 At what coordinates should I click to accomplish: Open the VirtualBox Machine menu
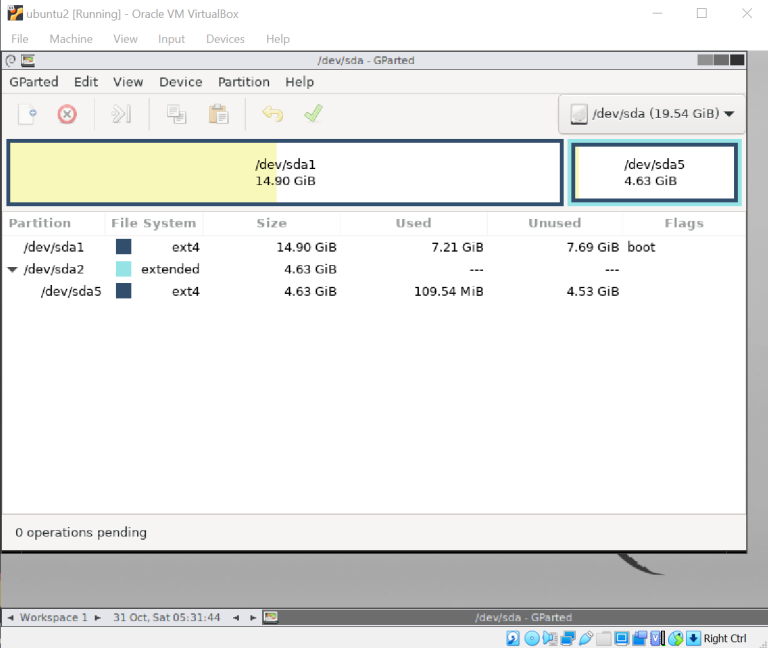[x=70, y=39]
